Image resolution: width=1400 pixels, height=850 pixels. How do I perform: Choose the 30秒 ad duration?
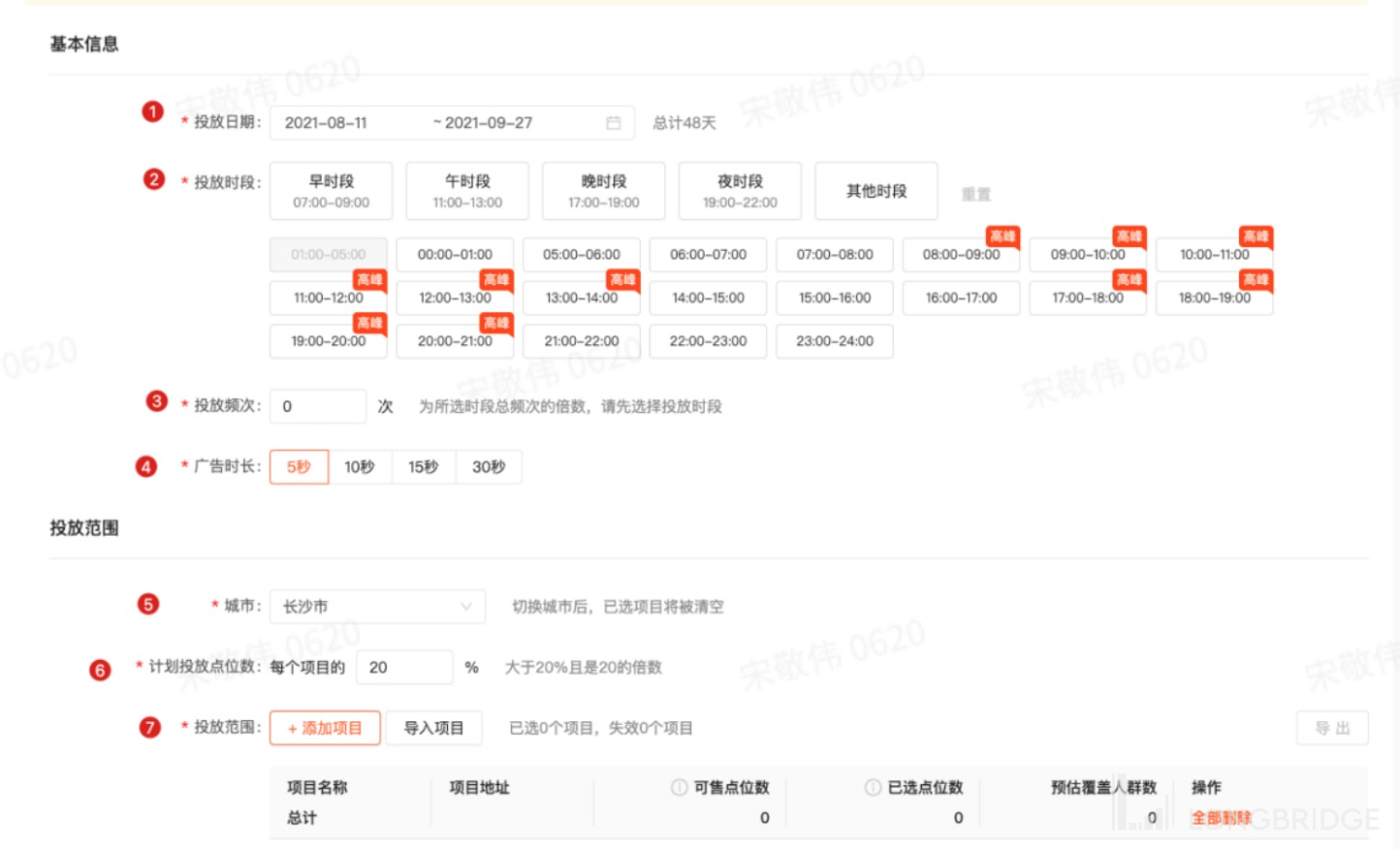(489, 467)
